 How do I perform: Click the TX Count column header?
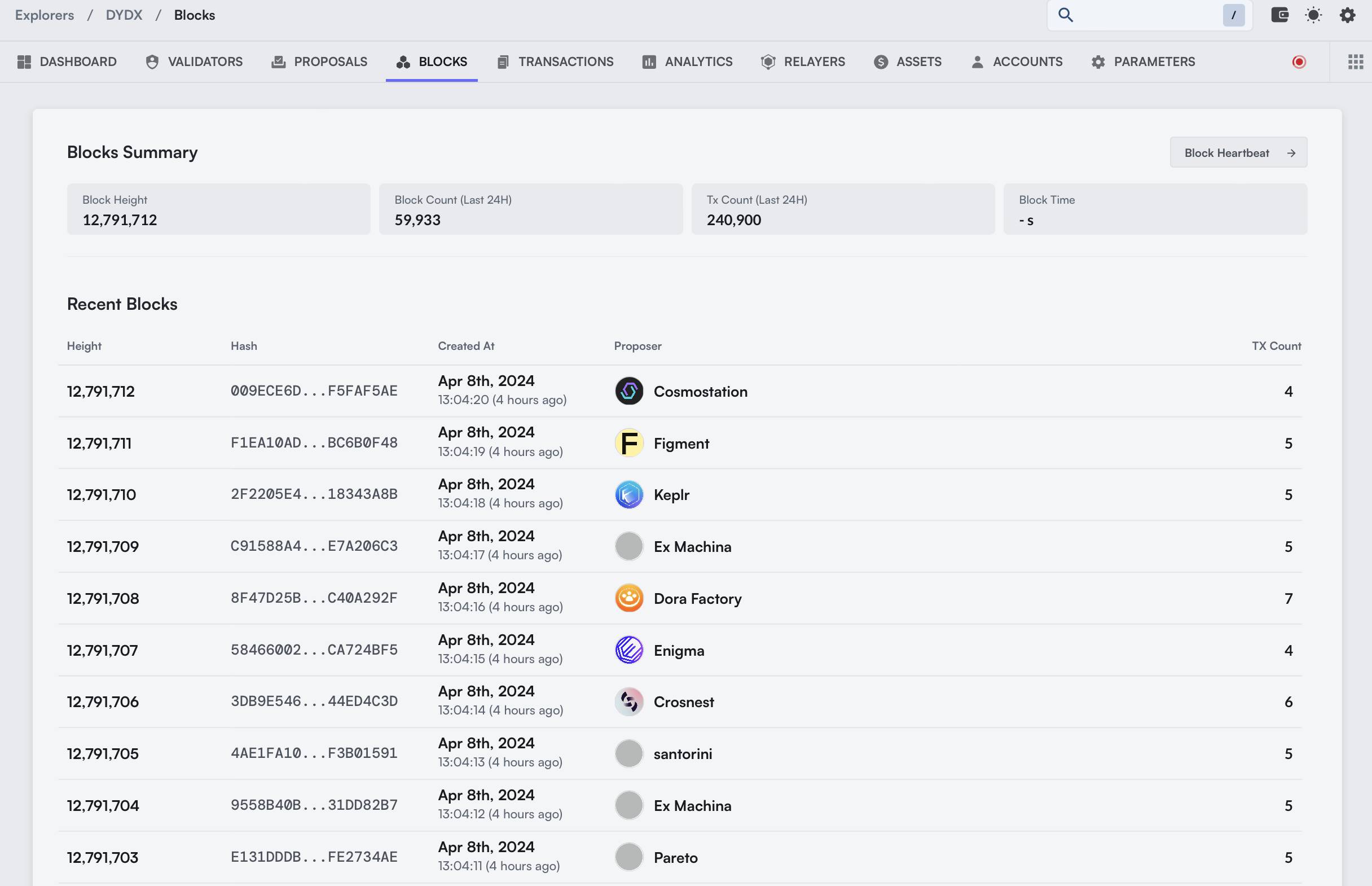(x=1277, y=346)
